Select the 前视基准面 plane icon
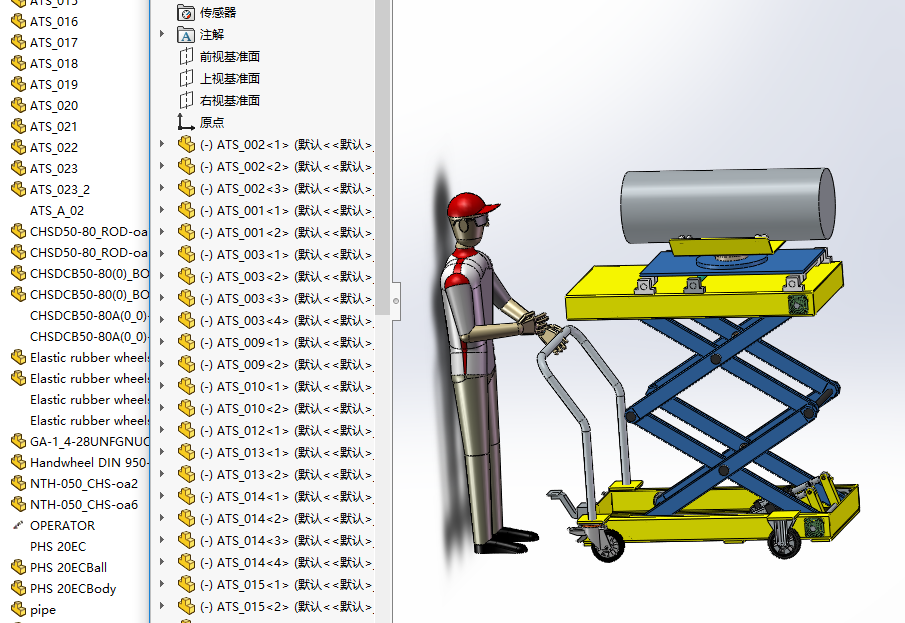The height and width of the screenshot is (623, 905). point(186,57)
